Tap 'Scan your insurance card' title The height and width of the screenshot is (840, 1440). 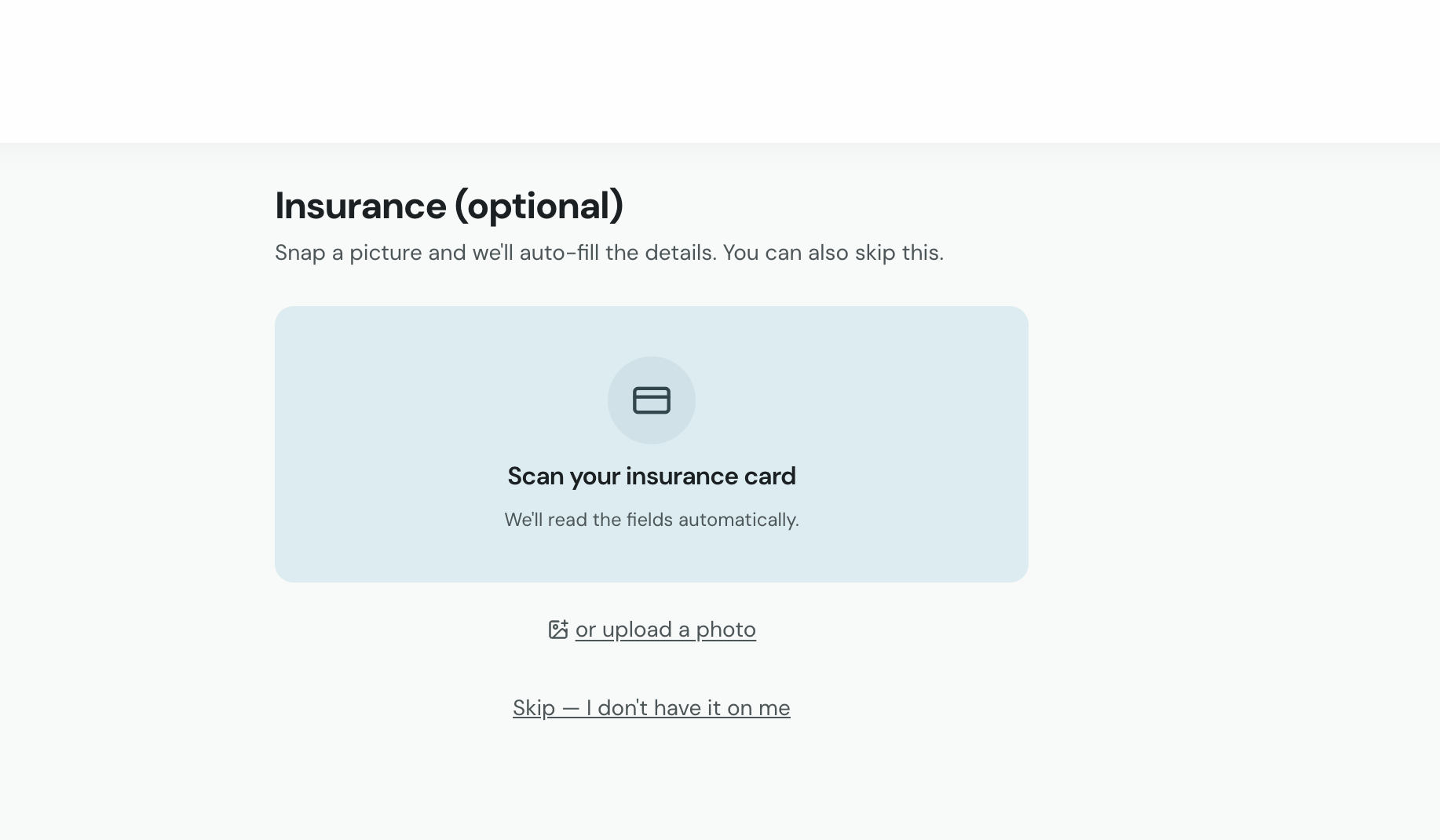[652, 476]
